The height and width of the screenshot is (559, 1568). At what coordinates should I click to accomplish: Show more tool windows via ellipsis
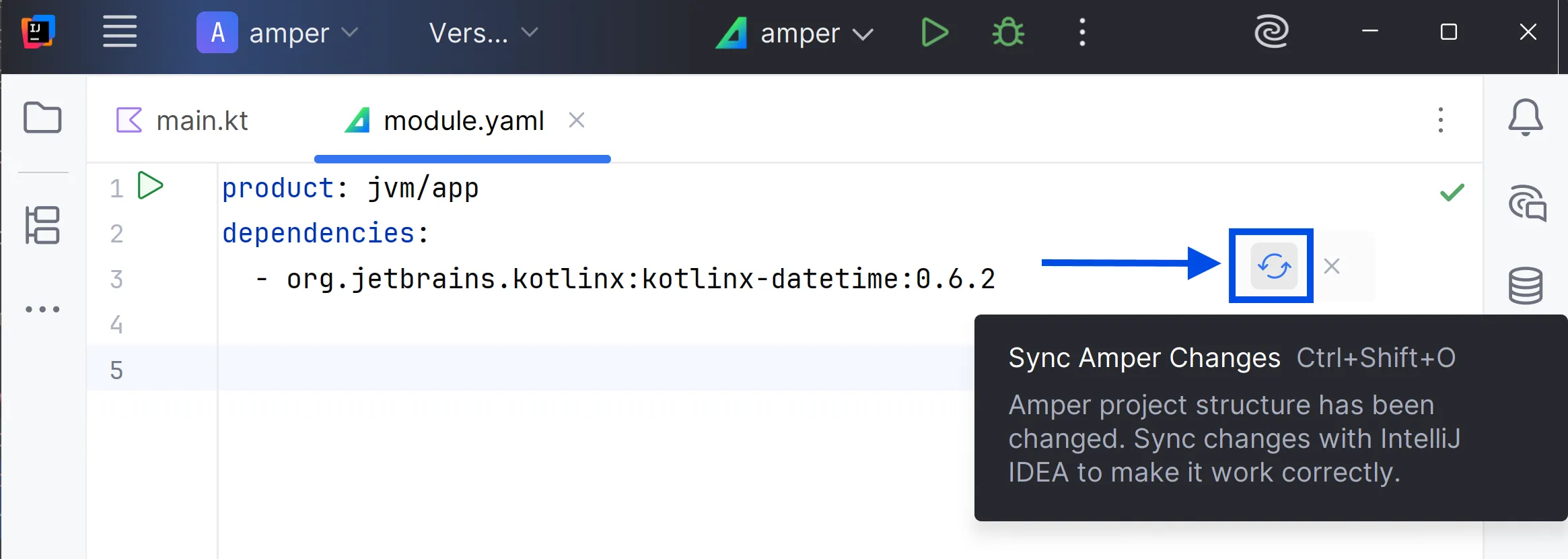[42, 310]
